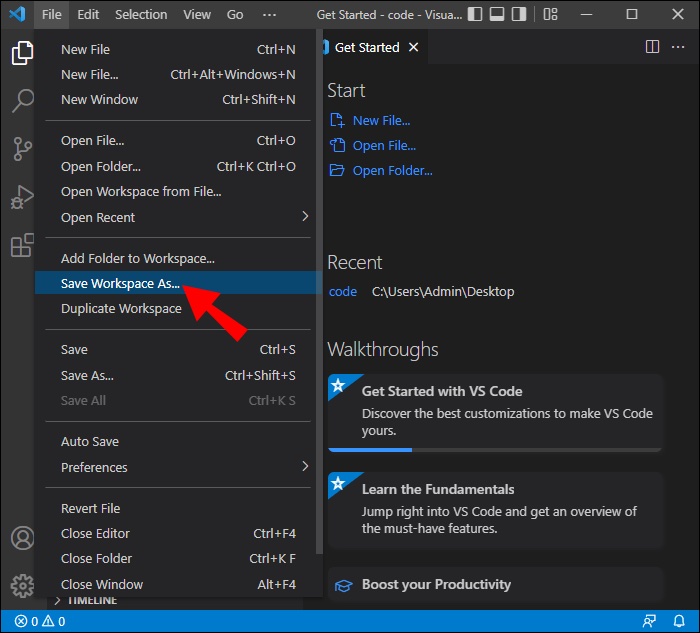The image size is (700, 633).
Task: Toggle the bottom panel visibility
Action: point(498,15)
